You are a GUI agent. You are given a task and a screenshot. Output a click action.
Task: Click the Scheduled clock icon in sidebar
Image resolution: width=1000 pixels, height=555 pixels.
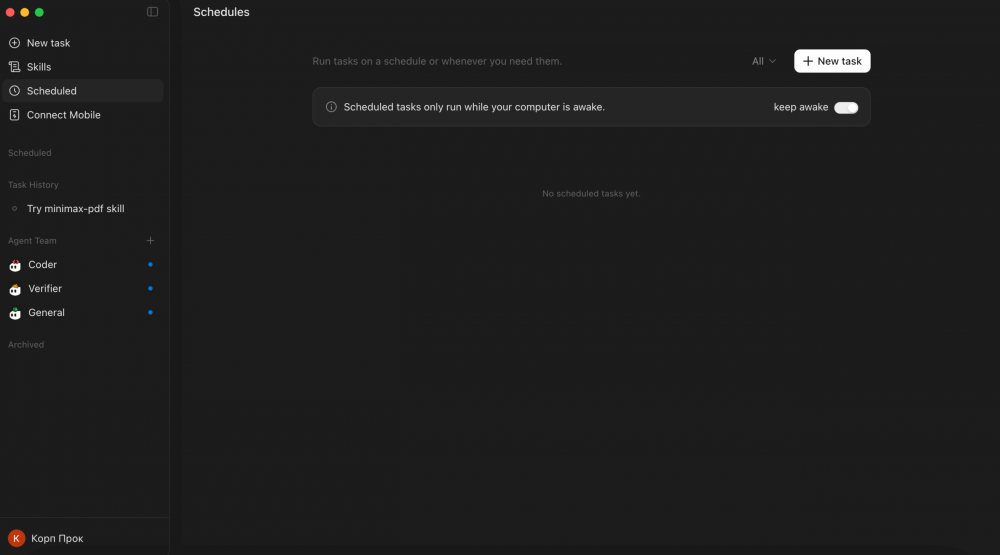14,91
